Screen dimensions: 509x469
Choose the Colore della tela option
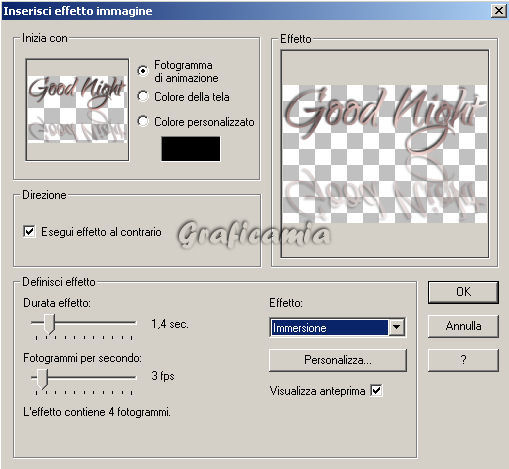tap(143, 96)
